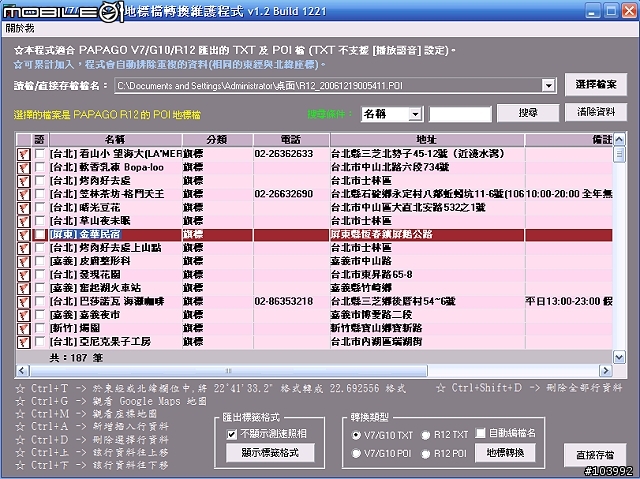640x479 pixels.
Task: Click the flag icon for 烤肉好去處 row
Action: tap(24, 181)
